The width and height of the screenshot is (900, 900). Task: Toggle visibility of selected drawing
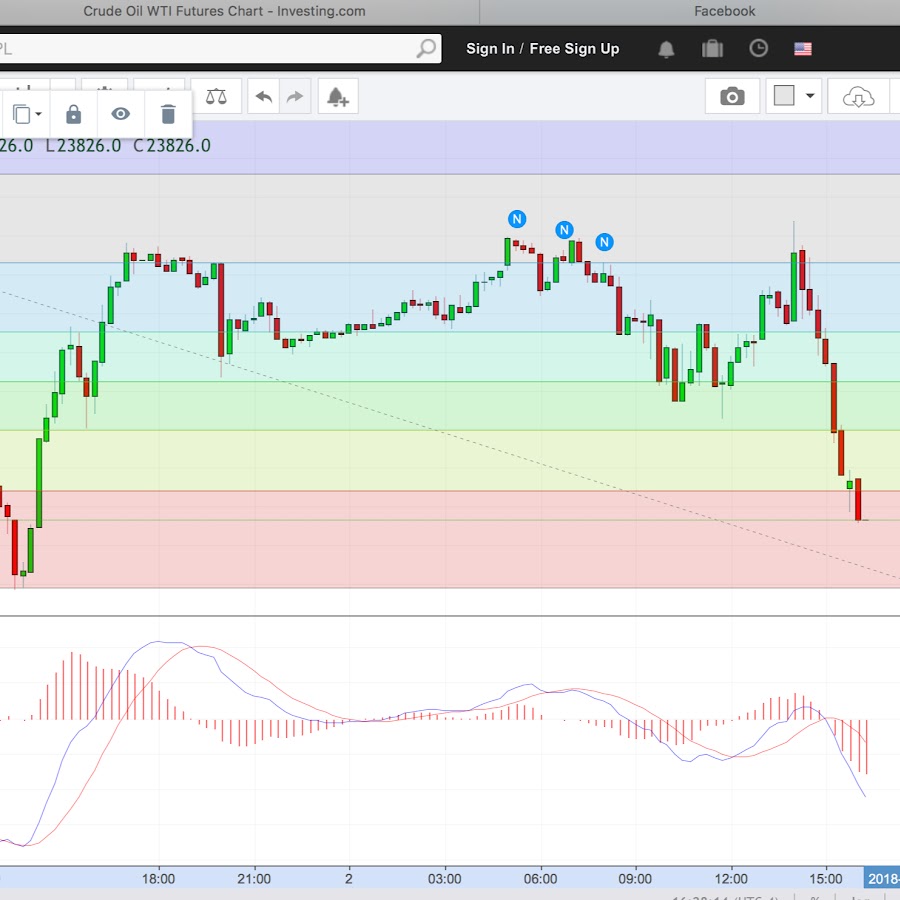click(121, 114)
